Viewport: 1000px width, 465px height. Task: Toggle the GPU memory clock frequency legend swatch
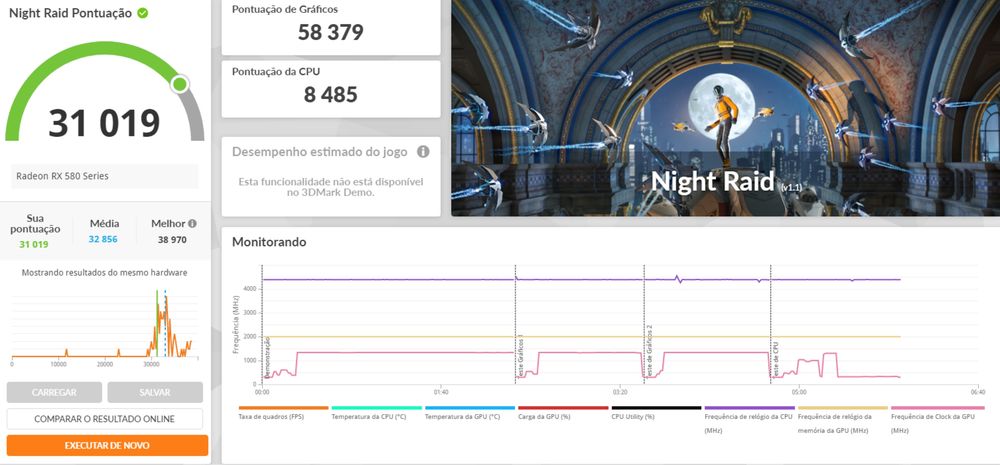(x=842, y=408)
